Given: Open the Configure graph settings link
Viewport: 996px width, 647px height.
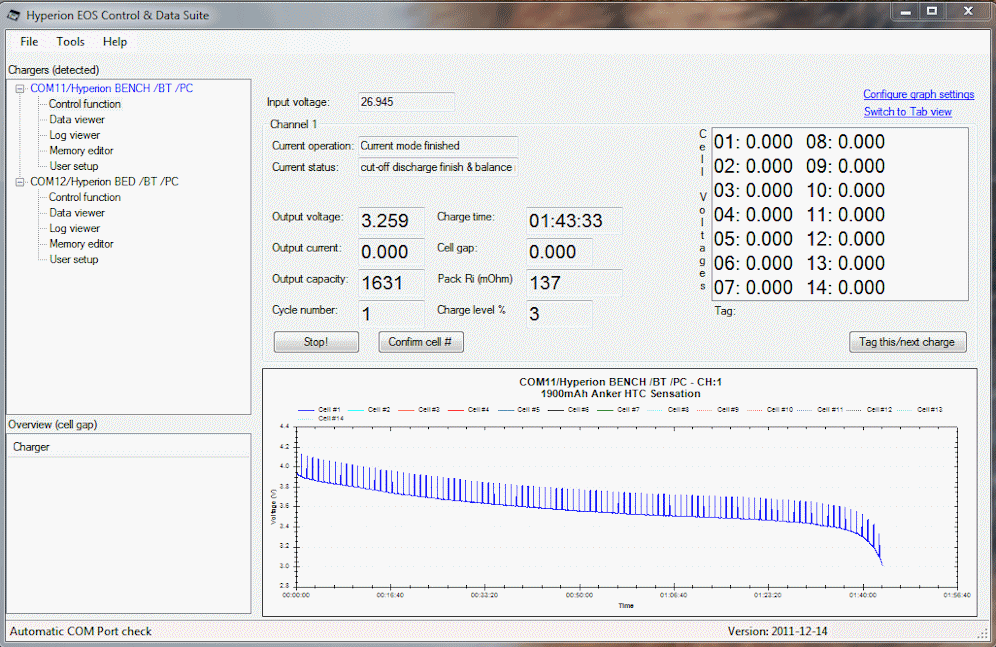Looking at the screenshot, I should point(918,94).
